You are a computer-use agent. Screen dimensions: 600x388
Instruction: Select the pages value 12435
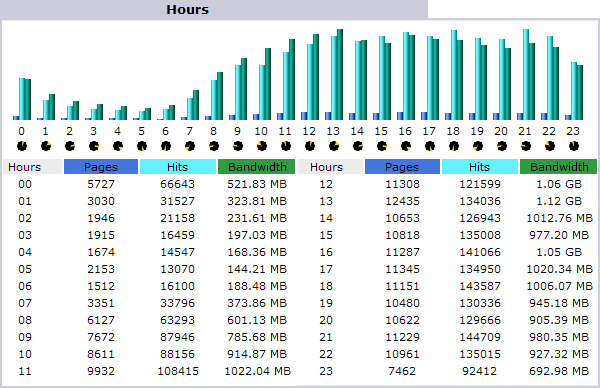click(403, 201)
